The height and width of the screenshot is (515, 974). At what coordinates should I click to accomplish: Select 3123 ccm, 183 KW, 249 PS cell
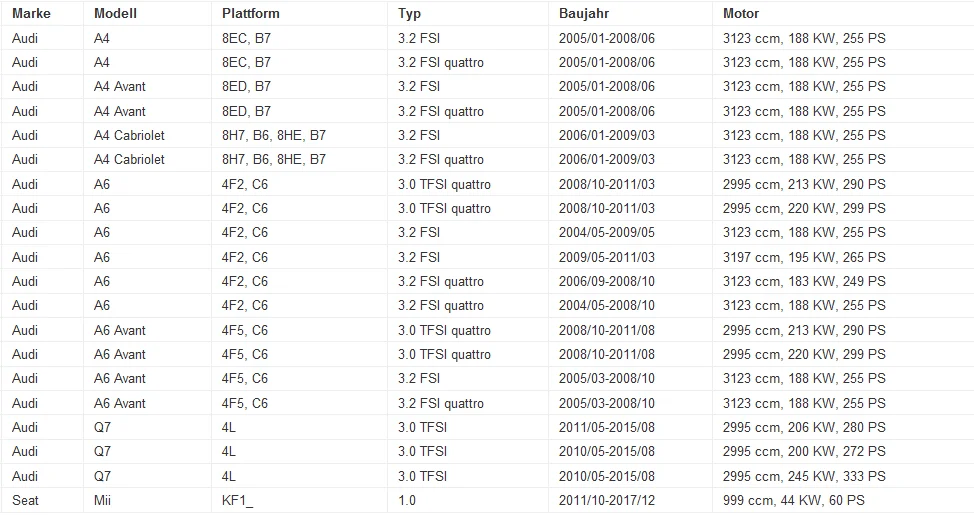coord(804,281)
